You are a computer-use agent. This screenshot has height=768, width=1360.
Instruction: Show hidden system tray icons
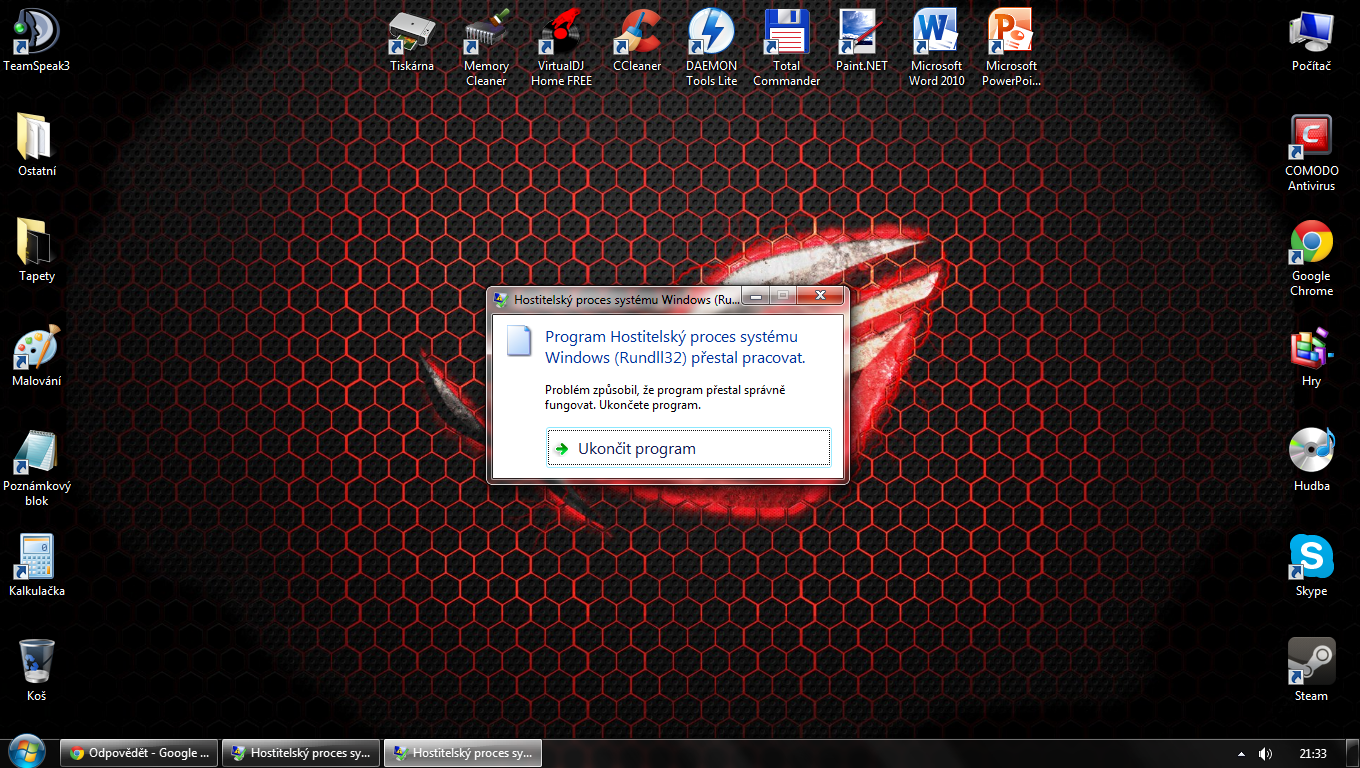tap(1242, 754)
